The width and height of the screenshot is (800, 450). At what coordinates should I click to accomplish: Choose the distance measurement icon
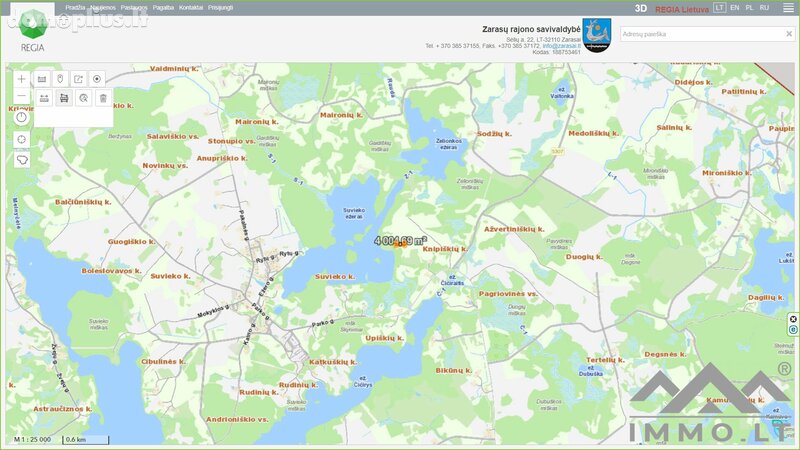(44, 98)
